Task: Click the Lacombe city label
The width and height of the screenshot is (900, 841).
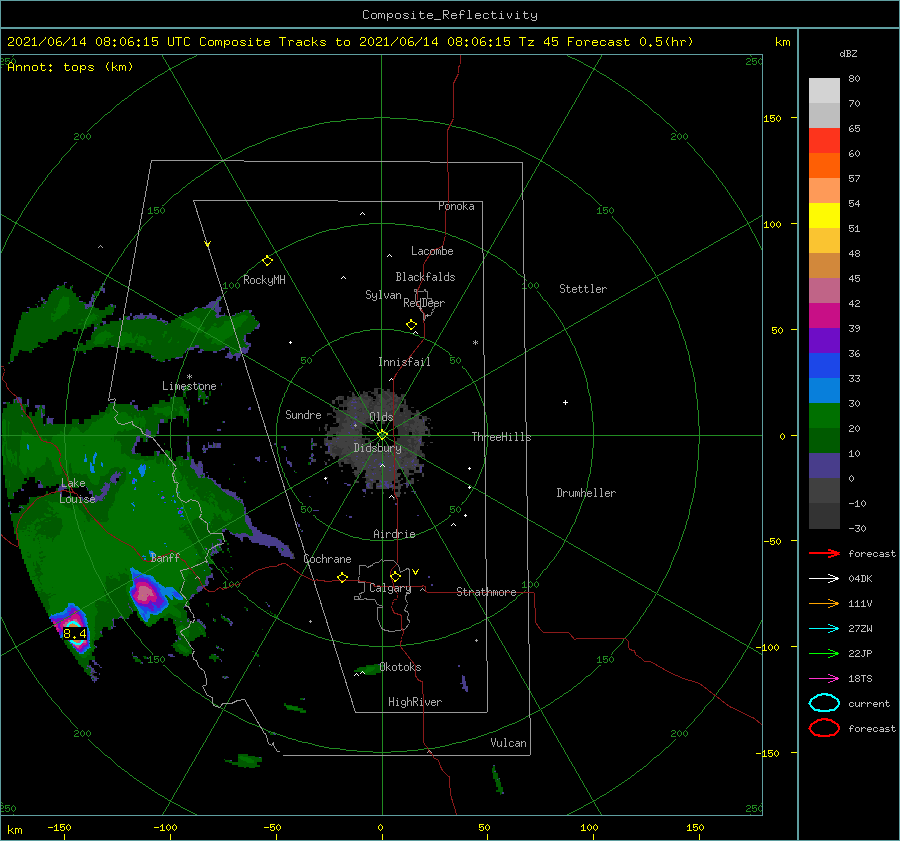Action: pos(432,251)
